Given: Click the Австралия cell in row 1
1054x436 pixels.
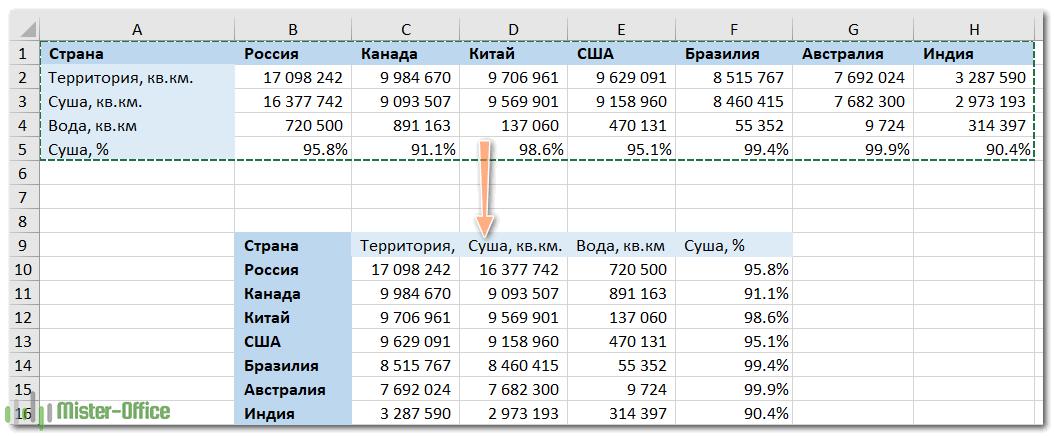Looking at the screenshot, I should point(853,54).
